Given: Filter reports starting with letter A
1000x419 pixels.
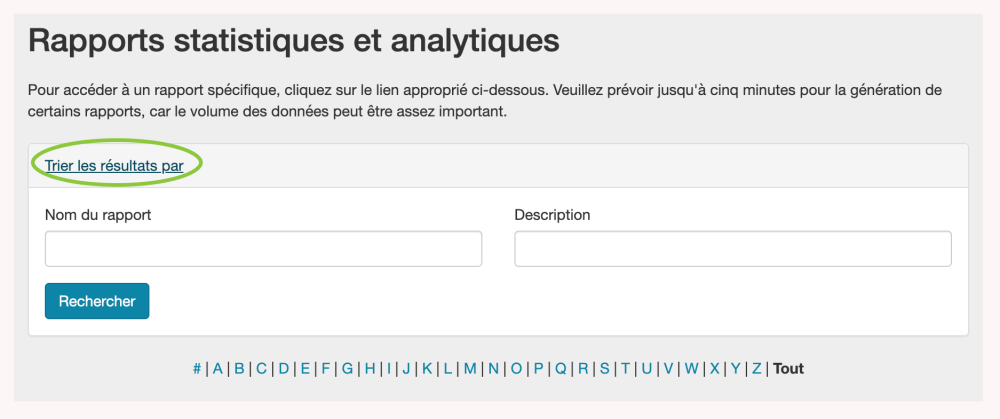Looking at the screenshot, I should 217,368.
